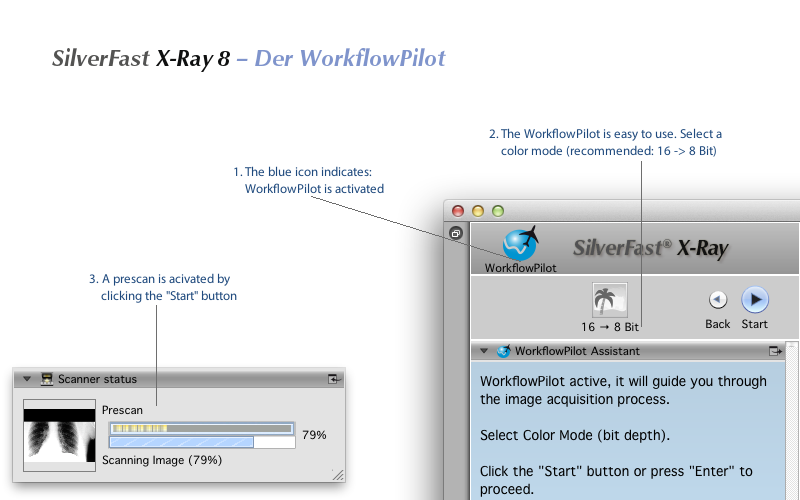Dock the Scanner status panel
800x500 pixels.
coord(334,379)
